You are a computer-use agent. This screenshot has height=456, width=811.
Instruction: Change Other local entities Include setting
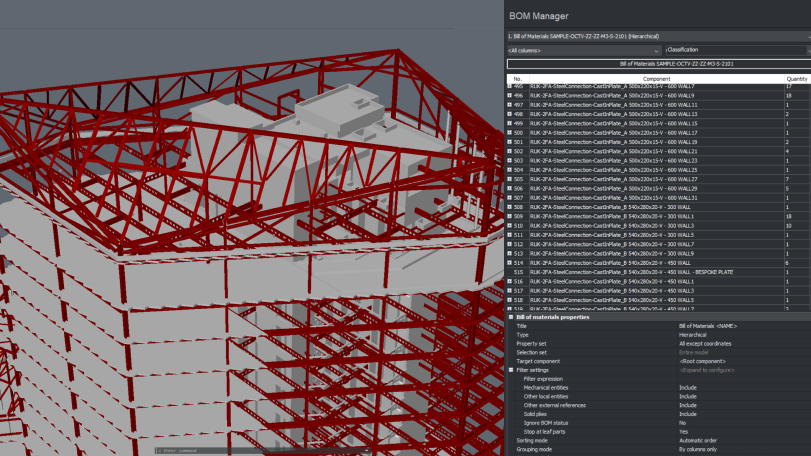(x=687, y=397)
